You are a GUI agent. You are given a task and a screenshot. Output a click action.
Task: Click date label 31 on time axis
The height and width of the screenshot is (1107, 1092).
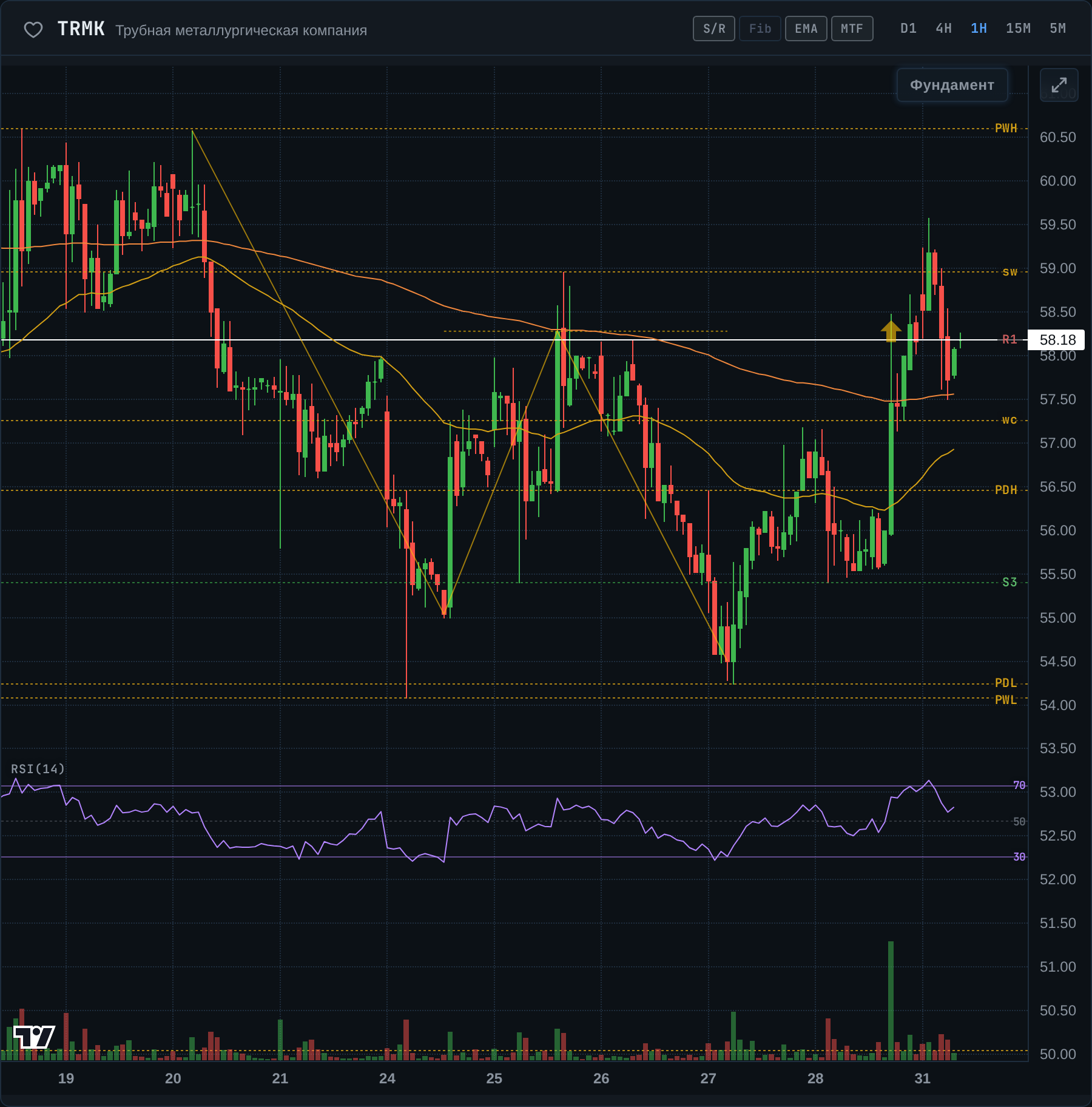click(x=922, y=1078)
